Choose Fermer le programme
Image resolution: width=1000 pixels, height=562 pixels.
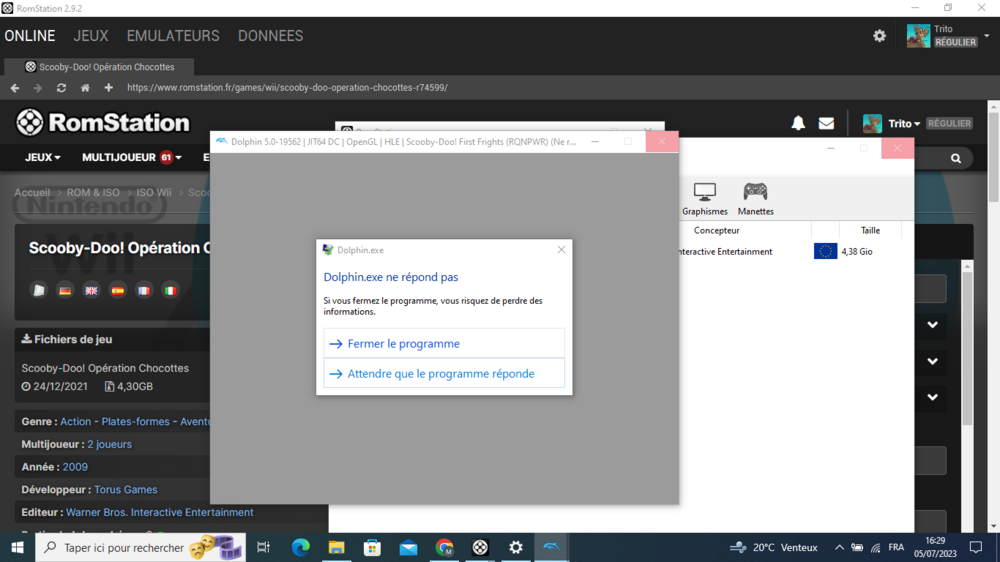point(444,343)
